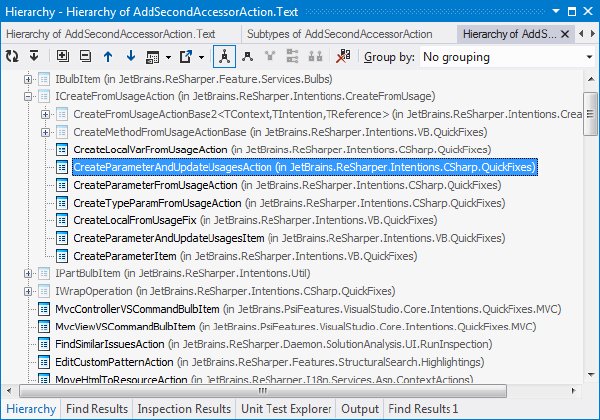Click the Expand All icon

point(62,56)
